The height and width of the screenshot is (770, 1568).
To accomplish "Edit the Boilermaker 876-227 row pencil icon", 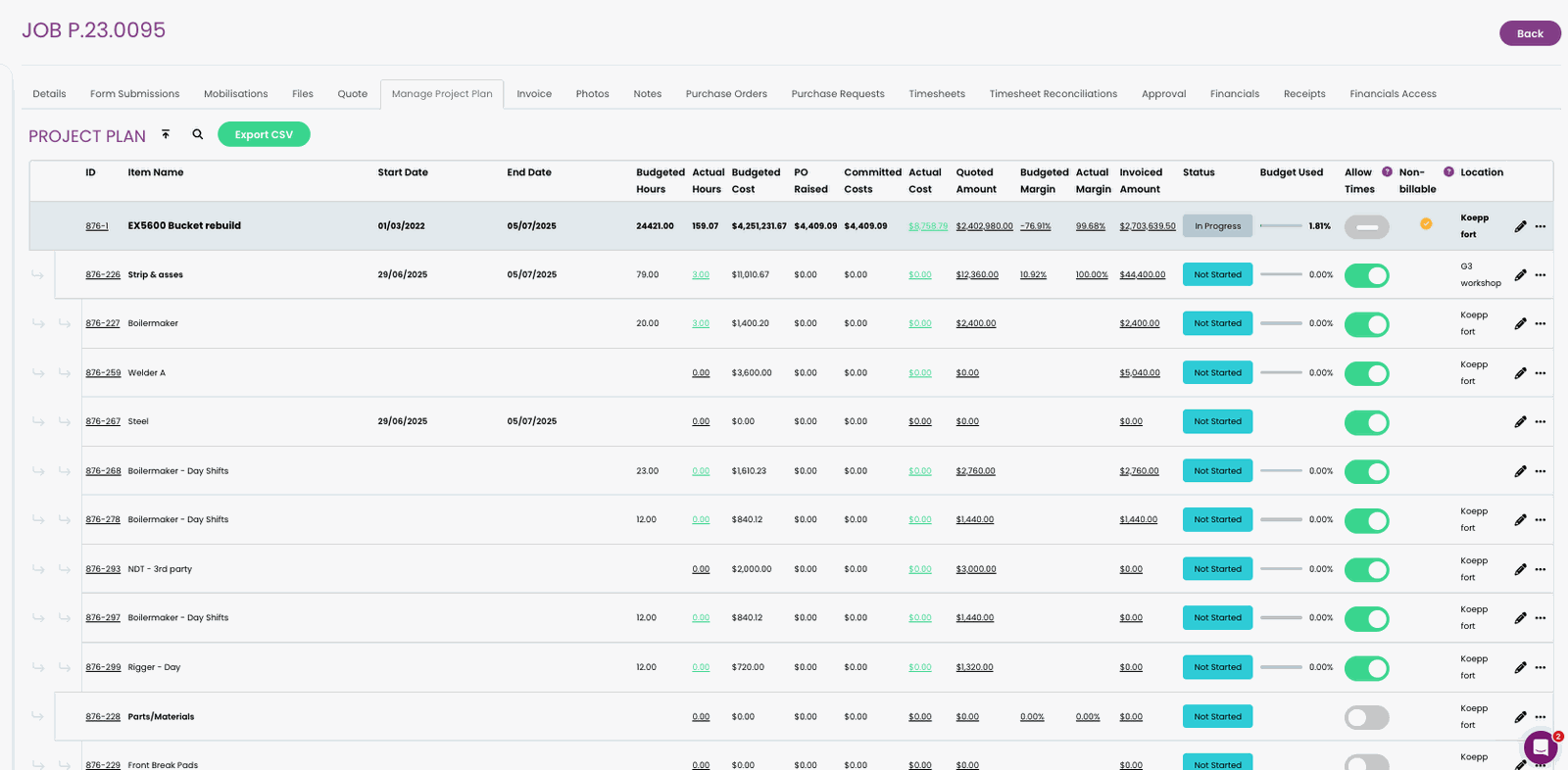I will click(x=1520, y=324).
